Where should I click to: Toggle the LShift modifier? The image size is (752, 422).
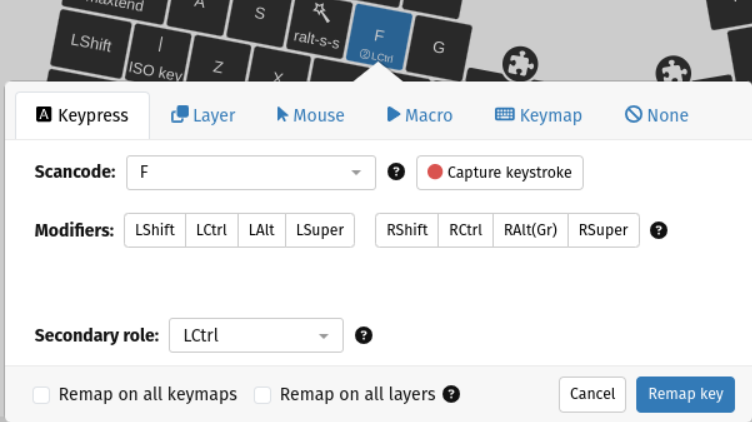coord(155,230)
